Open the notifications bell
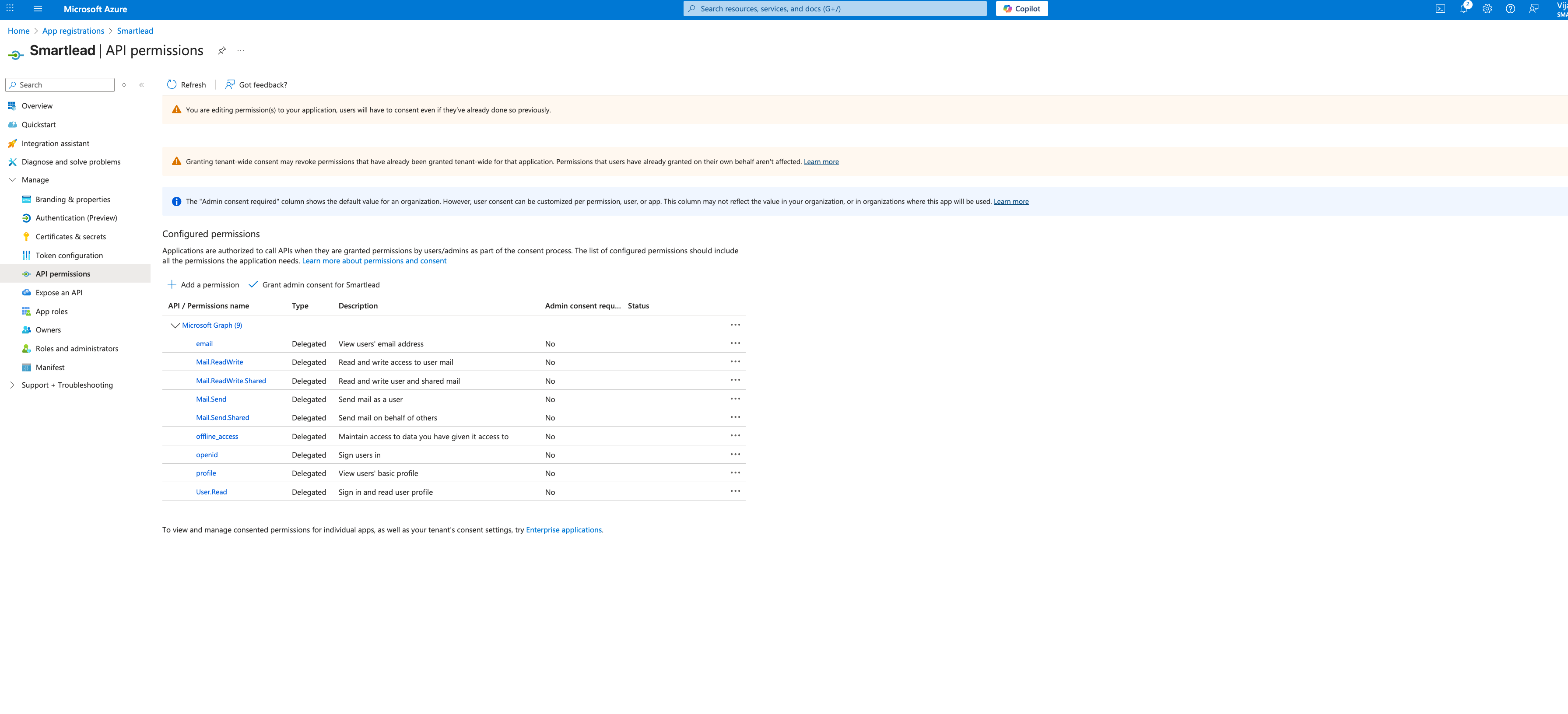Screen dimensions: 1568x714 tap(1464, 8)
